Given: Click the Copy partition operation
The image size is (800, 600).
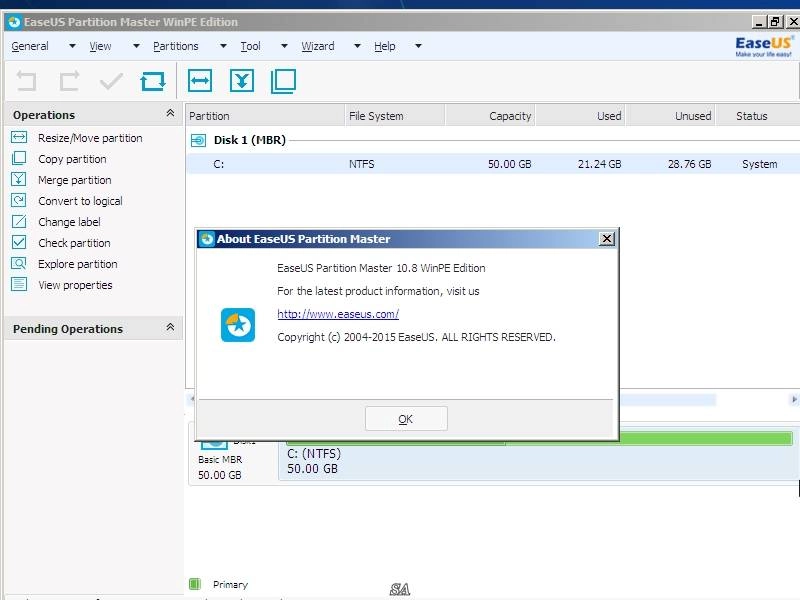Looking at the screenshot, I should 72,159.
